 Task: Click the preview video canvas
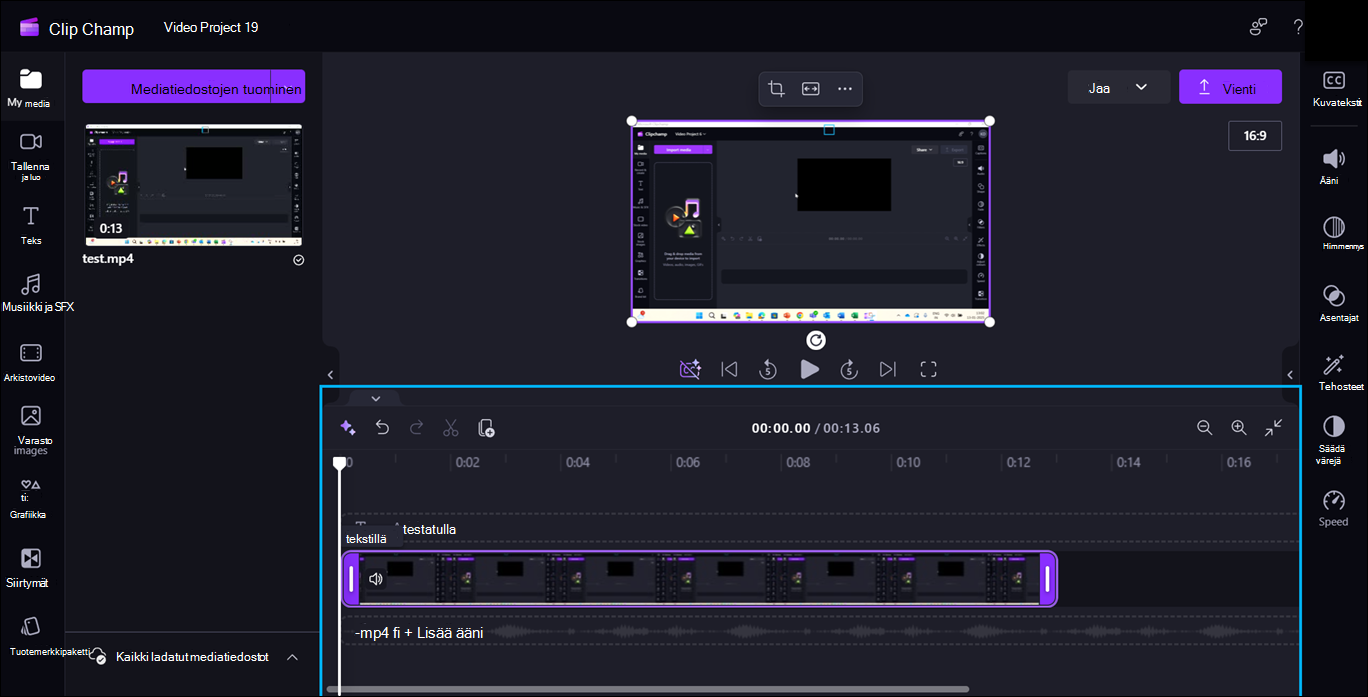coord(810,220)
